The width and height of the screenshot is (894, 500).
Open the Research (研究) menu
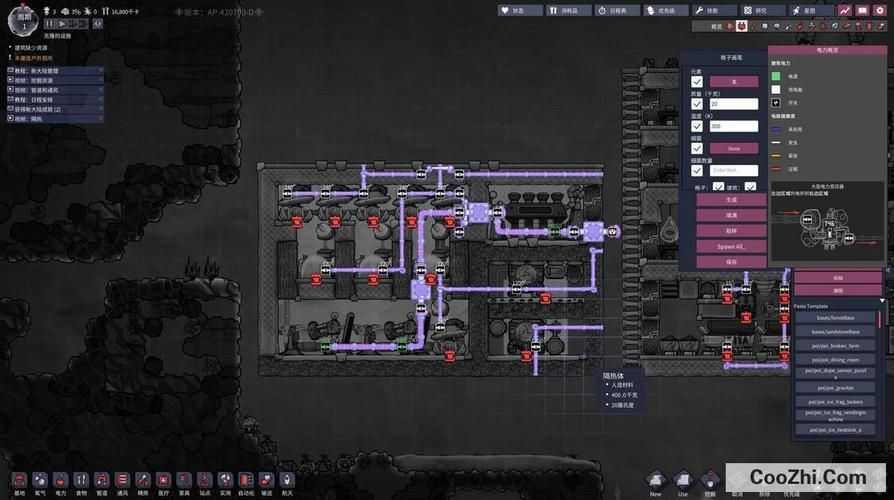tap(763, 10)
